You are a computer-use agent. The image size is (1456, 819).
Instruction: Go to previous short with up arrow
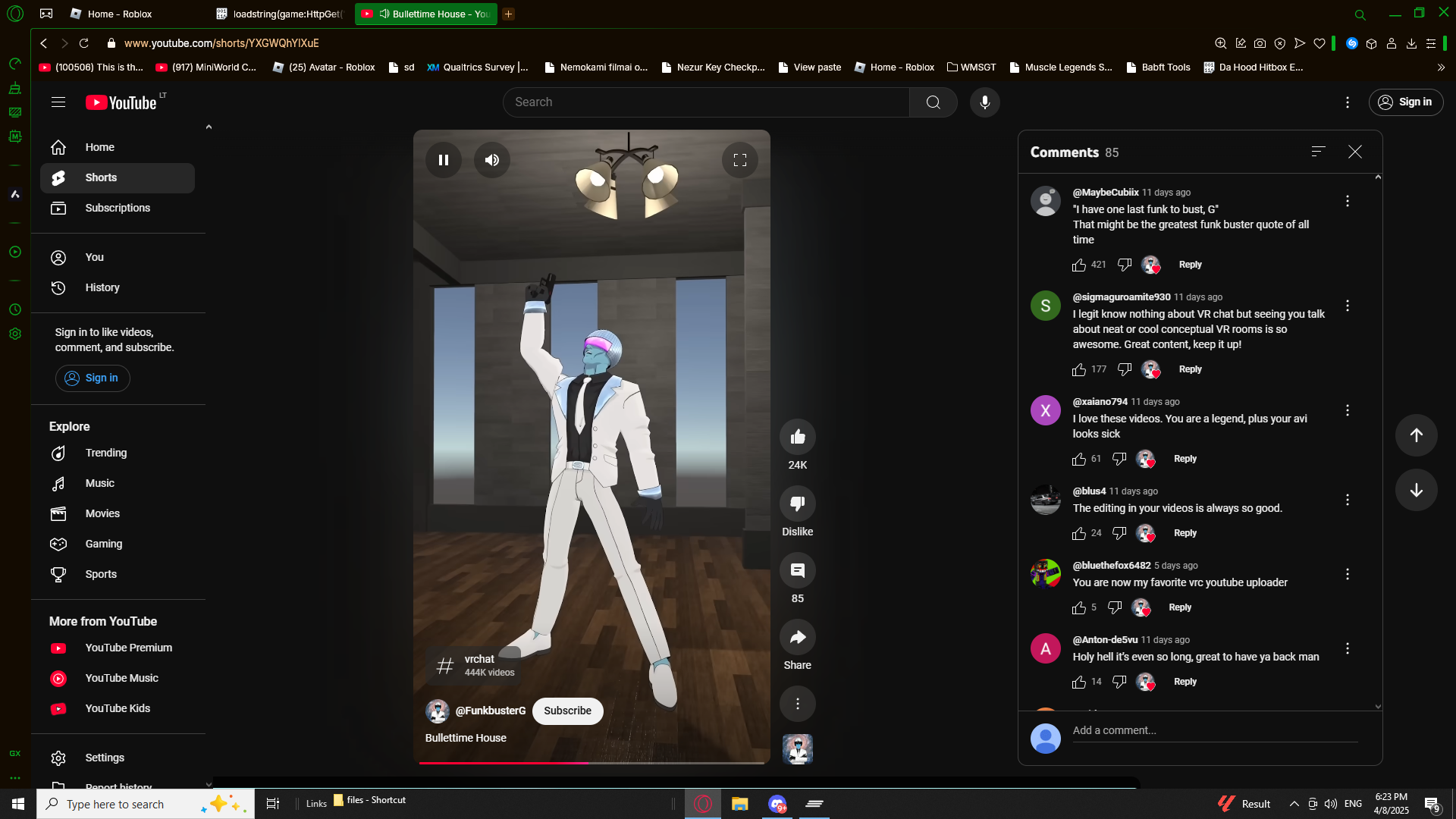pyautogui.click(x=1416, y=435)
